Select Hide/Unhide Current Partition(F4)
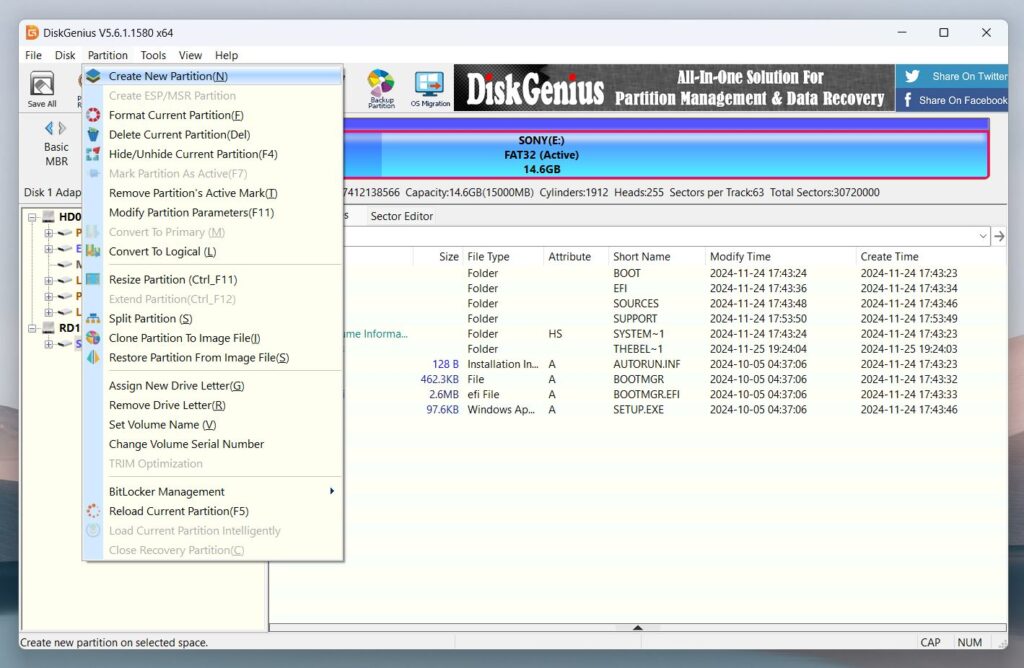1024x668 pixels. pyautogui.click(x=193, y=154)
